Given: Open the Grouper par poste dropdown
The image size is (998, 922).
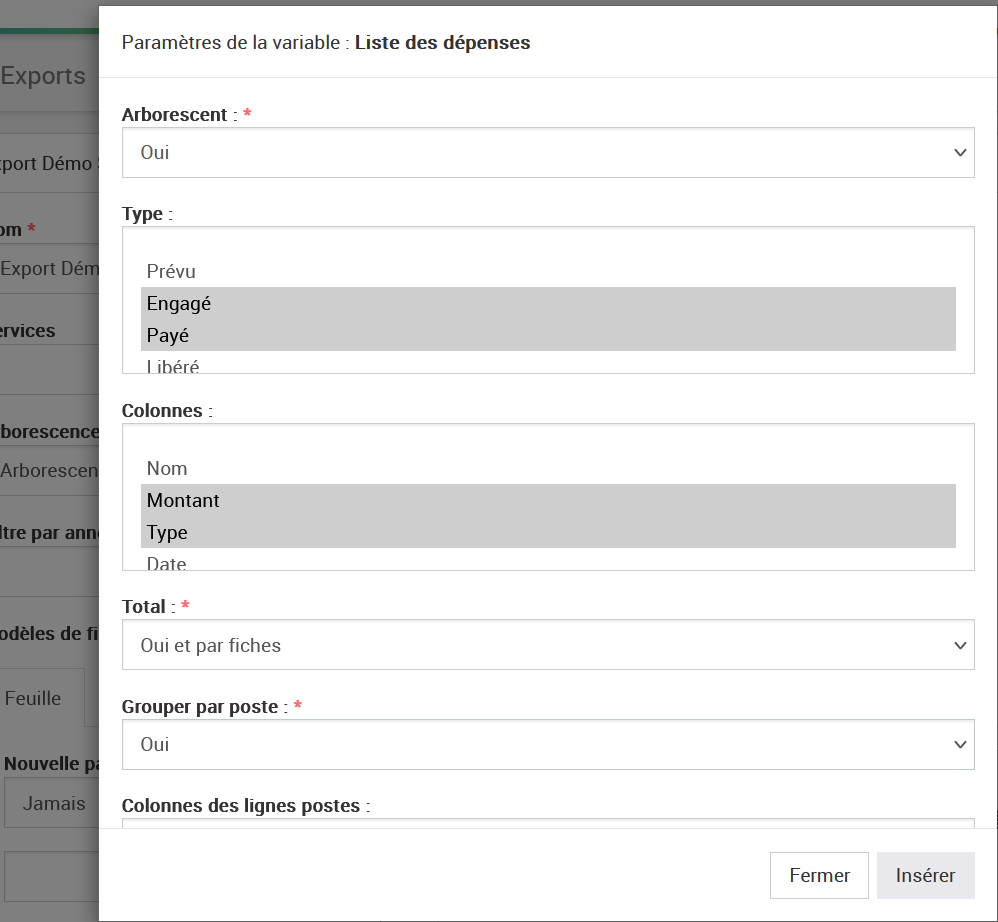Looking at the screenshot, I should [x=547, y=745].
